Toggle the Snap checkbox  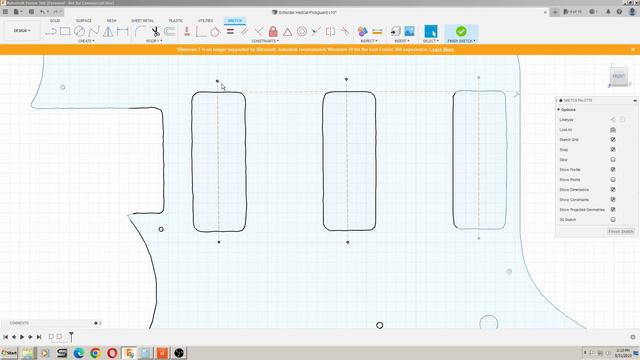(x=613, y=149)
